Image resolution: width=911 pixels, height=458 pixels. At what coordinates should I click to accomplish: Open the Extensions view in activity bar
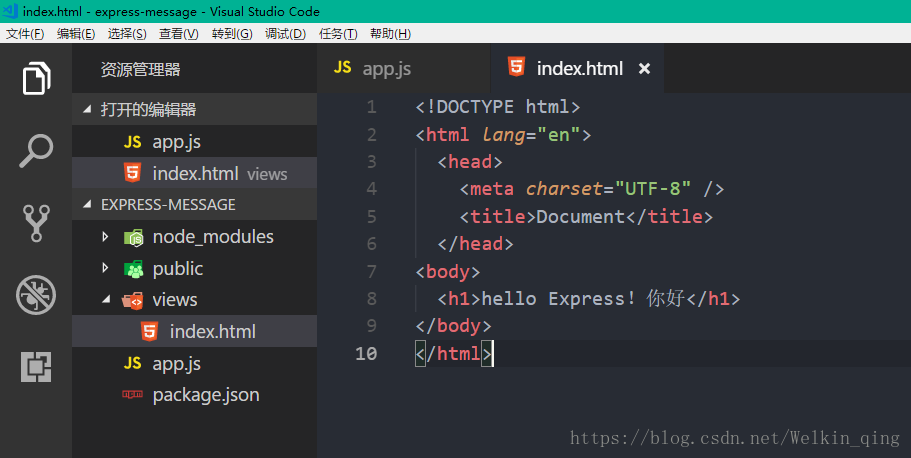(36, 367)
